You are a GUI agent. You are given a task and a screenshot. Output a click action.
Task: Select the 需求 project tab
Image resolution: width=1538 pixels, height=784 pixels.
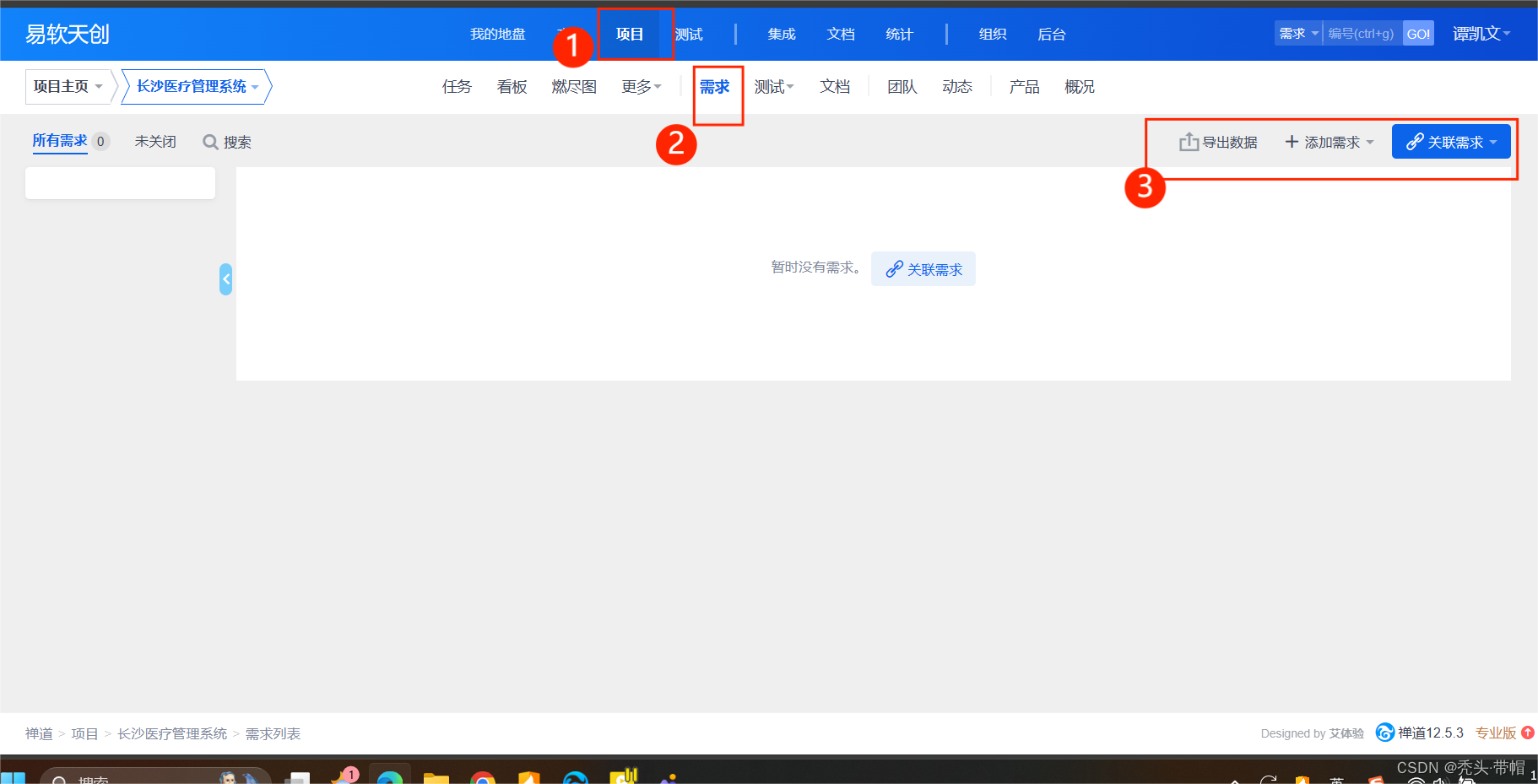coord(714,87)
